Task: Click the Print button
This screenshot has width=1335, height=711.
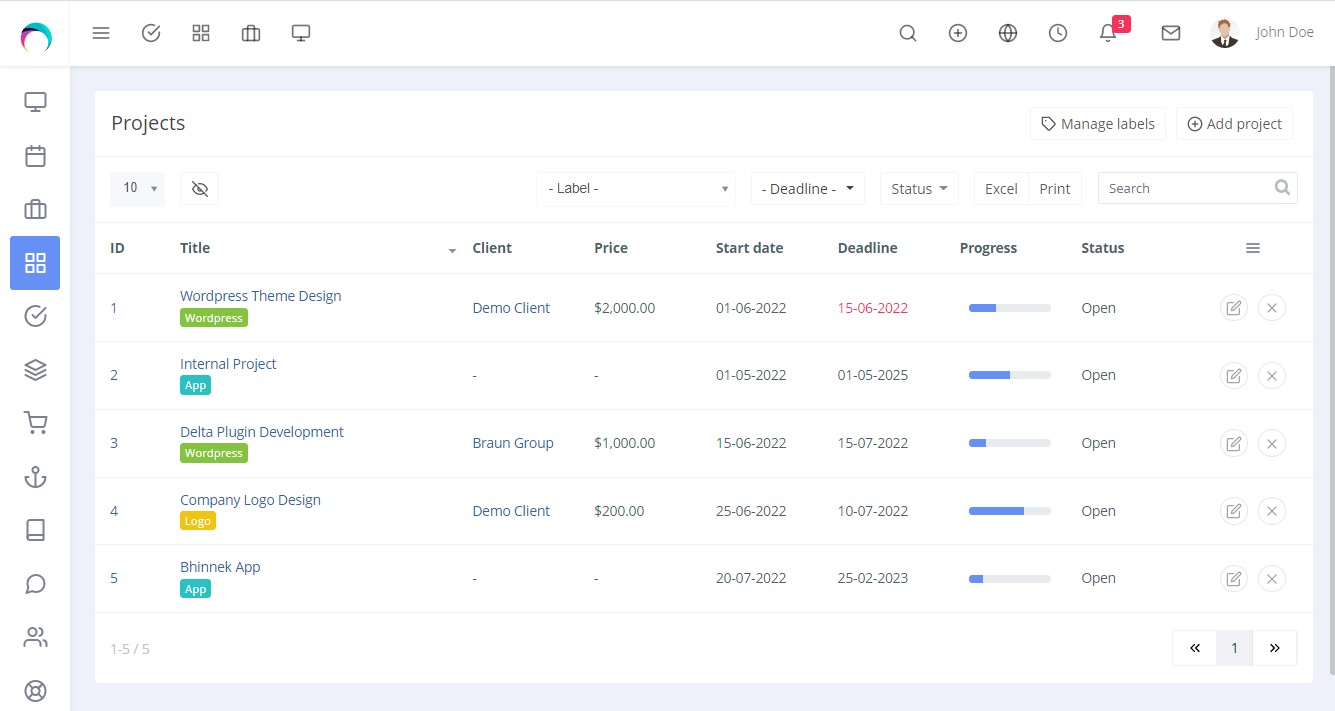Action: (1055, 188)
